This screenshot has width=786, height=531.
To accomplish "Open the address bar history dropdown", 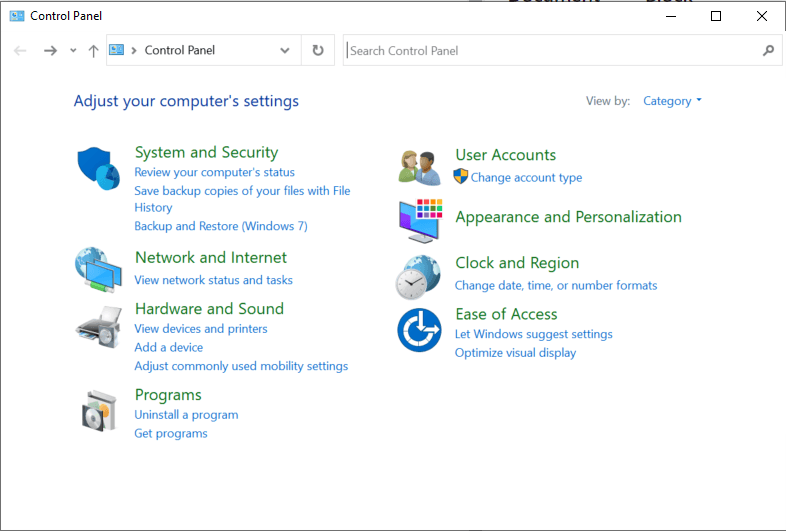I will click(x=285, y=50).
